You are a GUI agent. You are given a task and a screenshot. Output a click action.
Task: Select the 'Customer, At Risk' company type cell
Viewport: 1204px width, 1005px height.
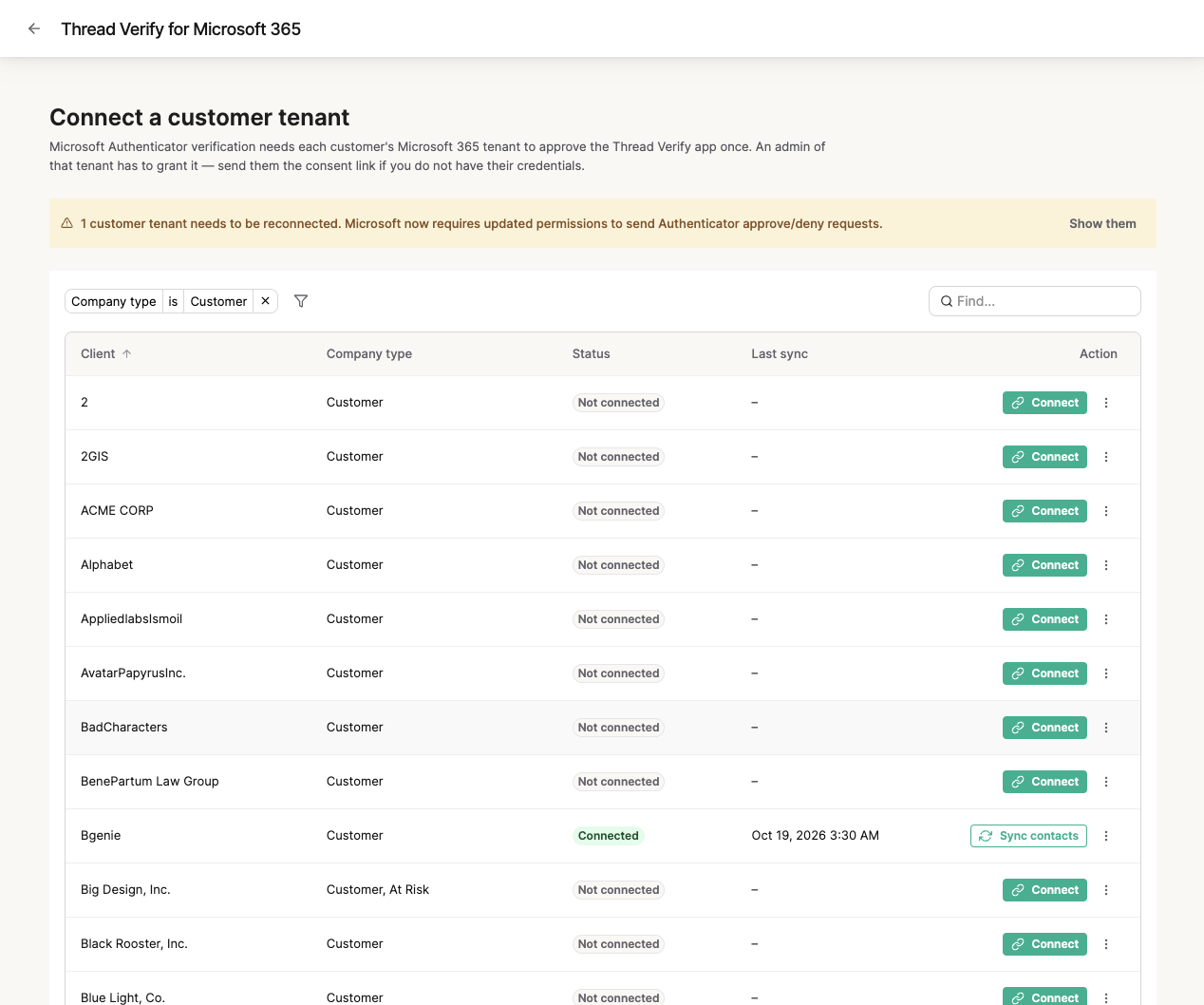(x=378, y=890)
